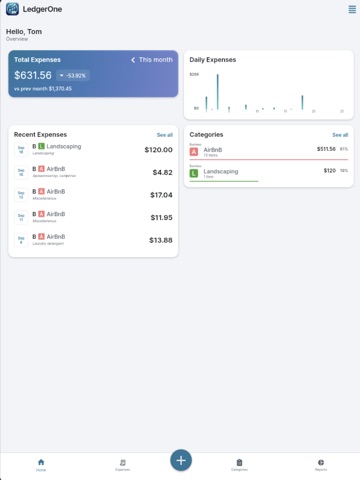Image resolution: width=360 pixels, height=480 pixels.
Task: Open the hamburger menu icon
Action: pyautogui.click(x=352, y=9)
